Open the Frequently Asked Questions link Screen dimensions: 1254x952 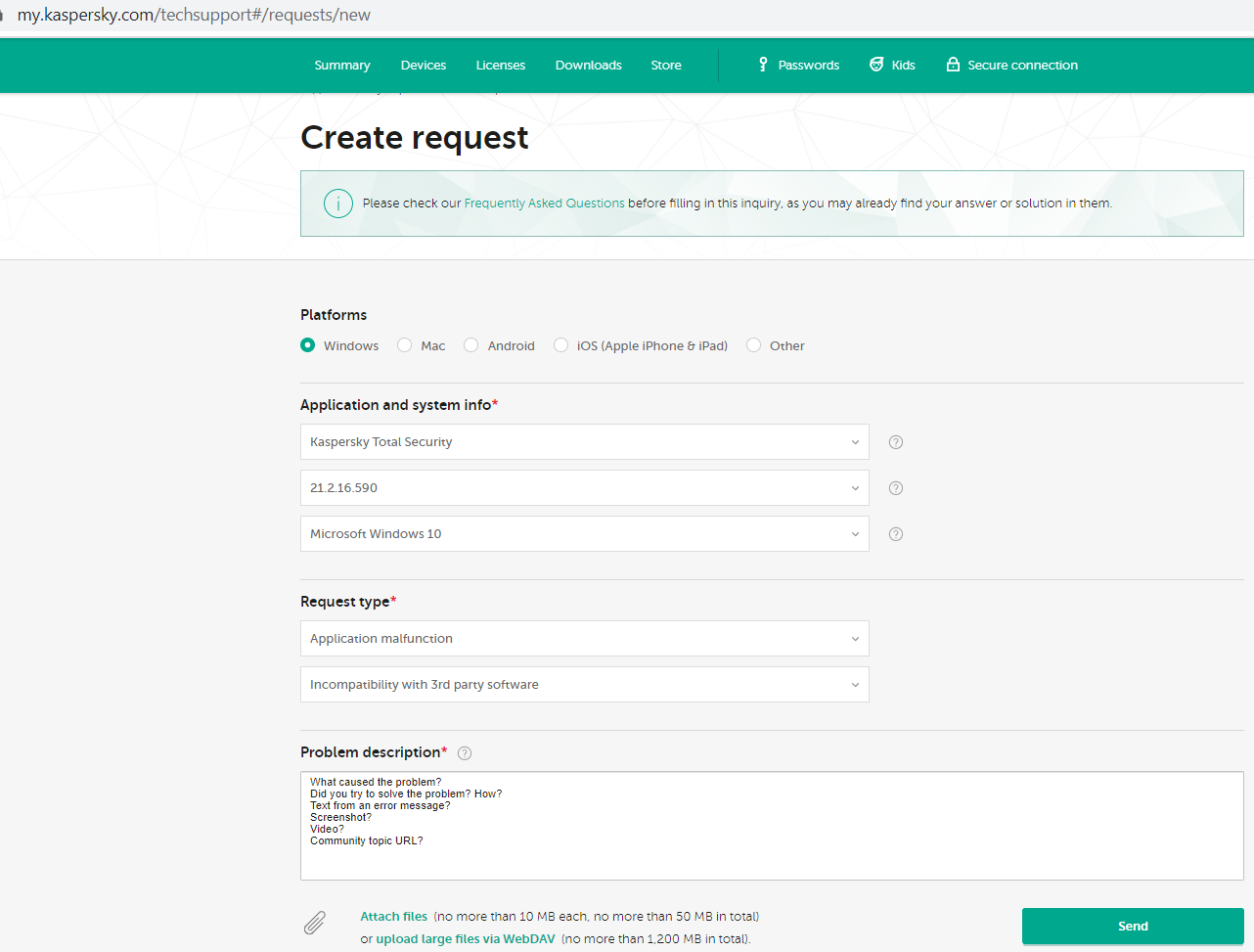(x=545, y=204)
